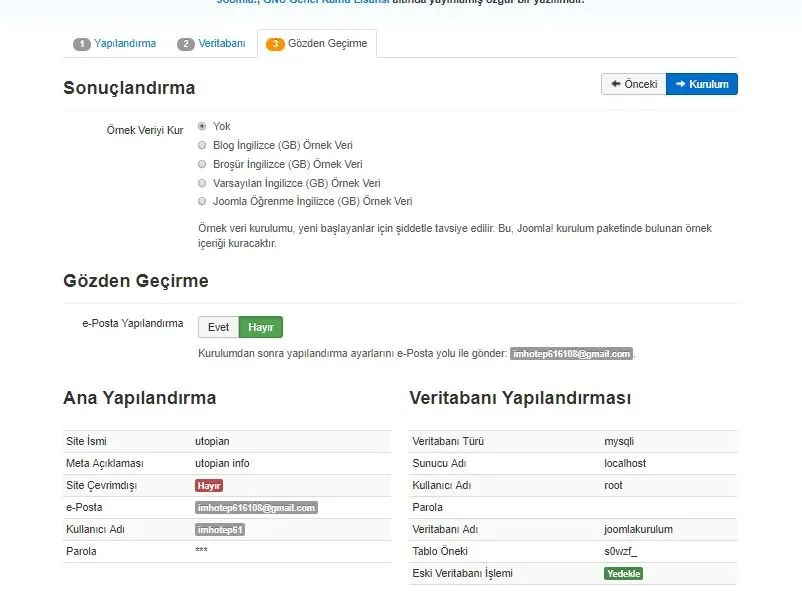Open the Yapılandırma tab
The width and height of the screenshot is (802, 609).
(115, 44)
